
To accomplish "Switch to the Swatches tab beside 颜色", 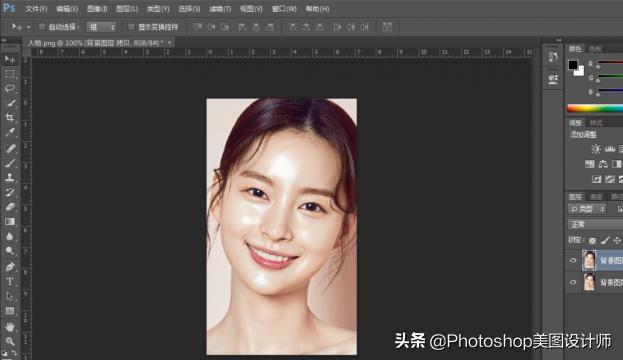I will coord(595,49).
